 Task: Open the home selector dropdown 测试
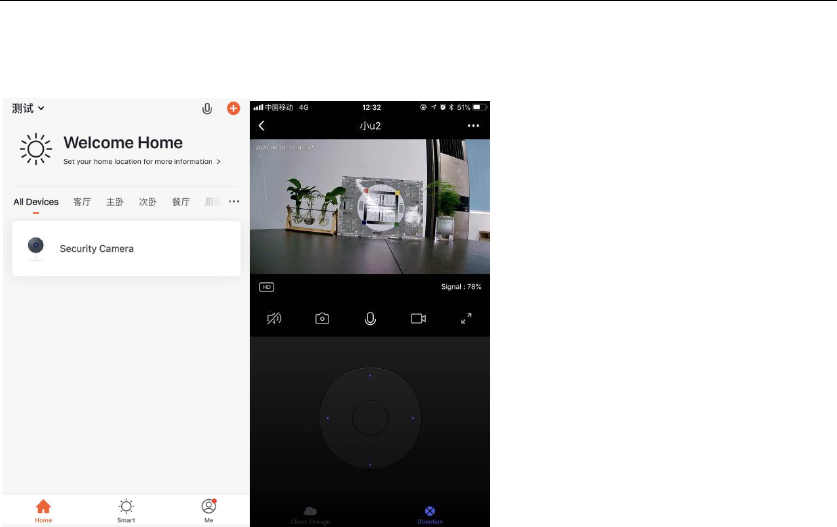coord(28,108)
